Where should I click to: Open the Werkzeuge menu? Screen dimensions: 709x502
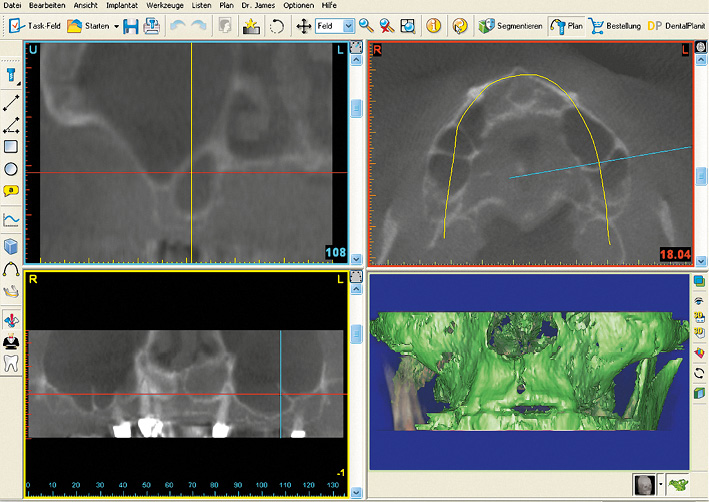(164, 6)
